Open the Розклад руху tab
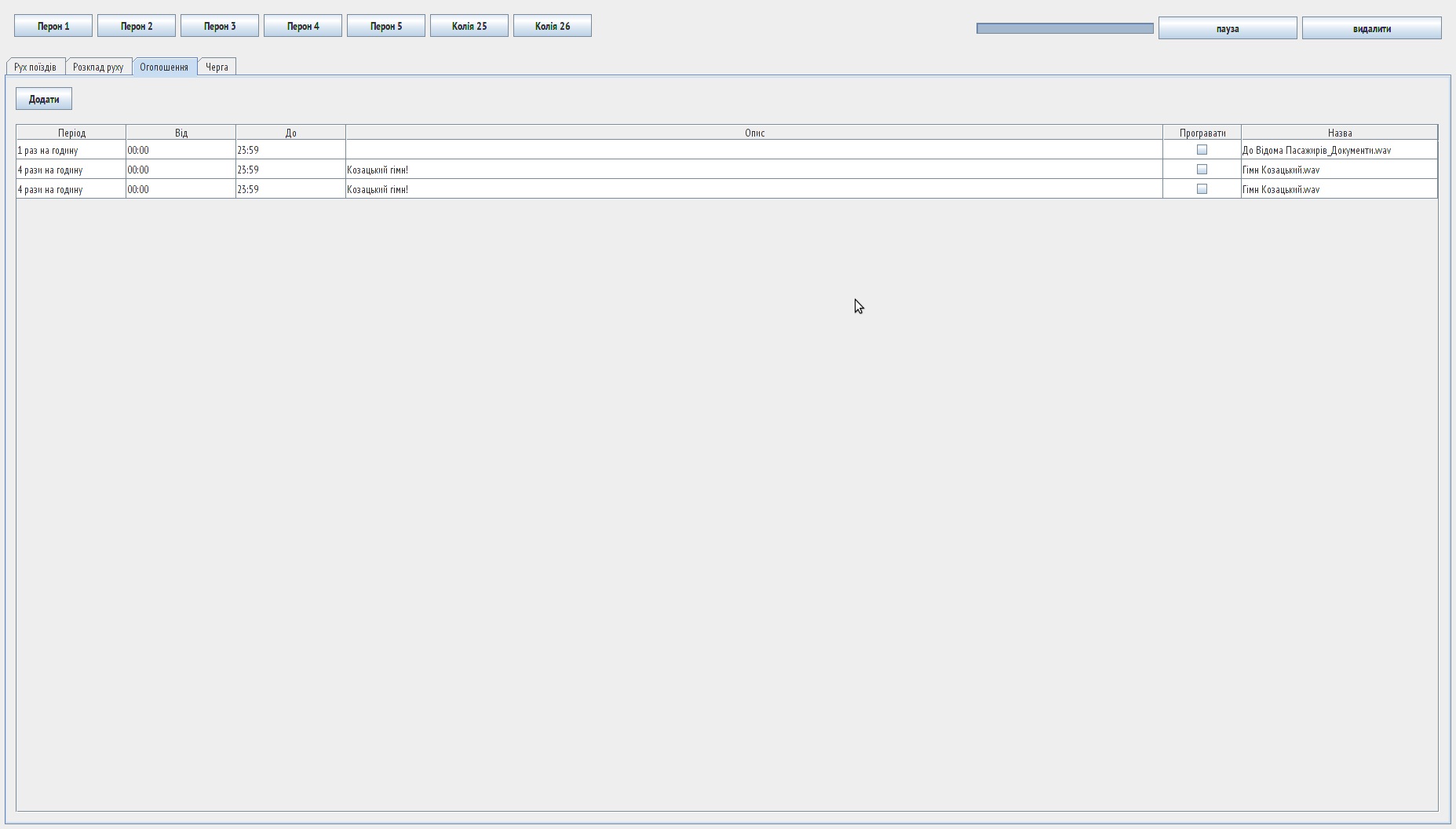The image size is (1456, 829). point(98,67)
